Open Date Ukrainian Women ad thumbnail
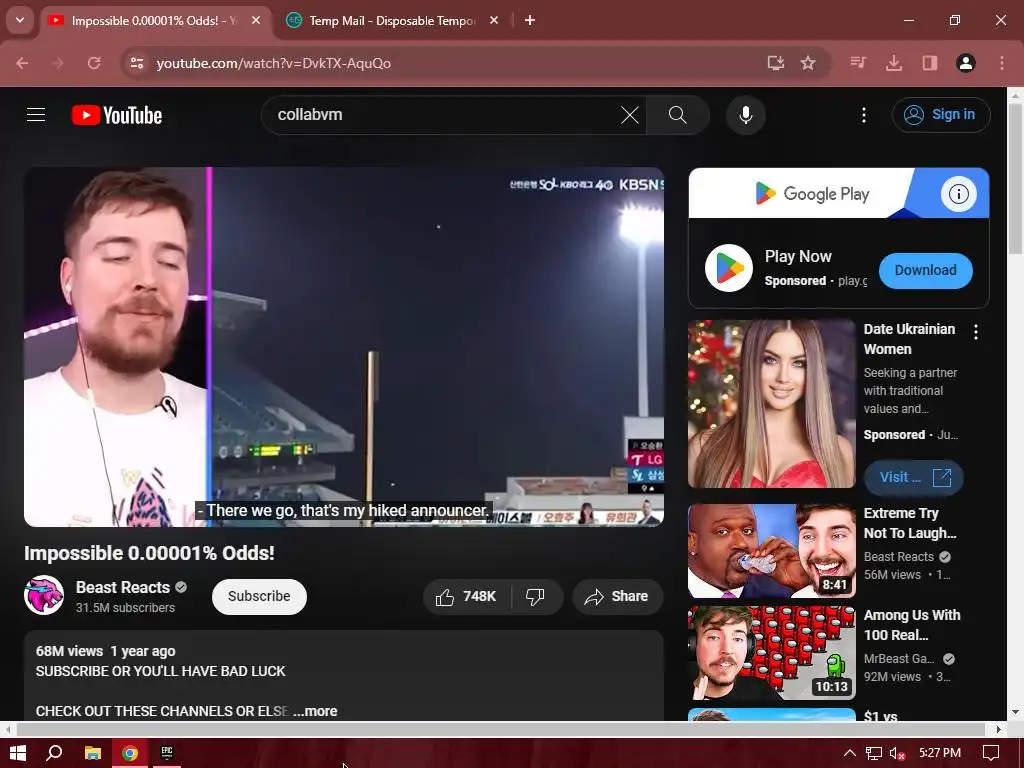 (771, 404)
